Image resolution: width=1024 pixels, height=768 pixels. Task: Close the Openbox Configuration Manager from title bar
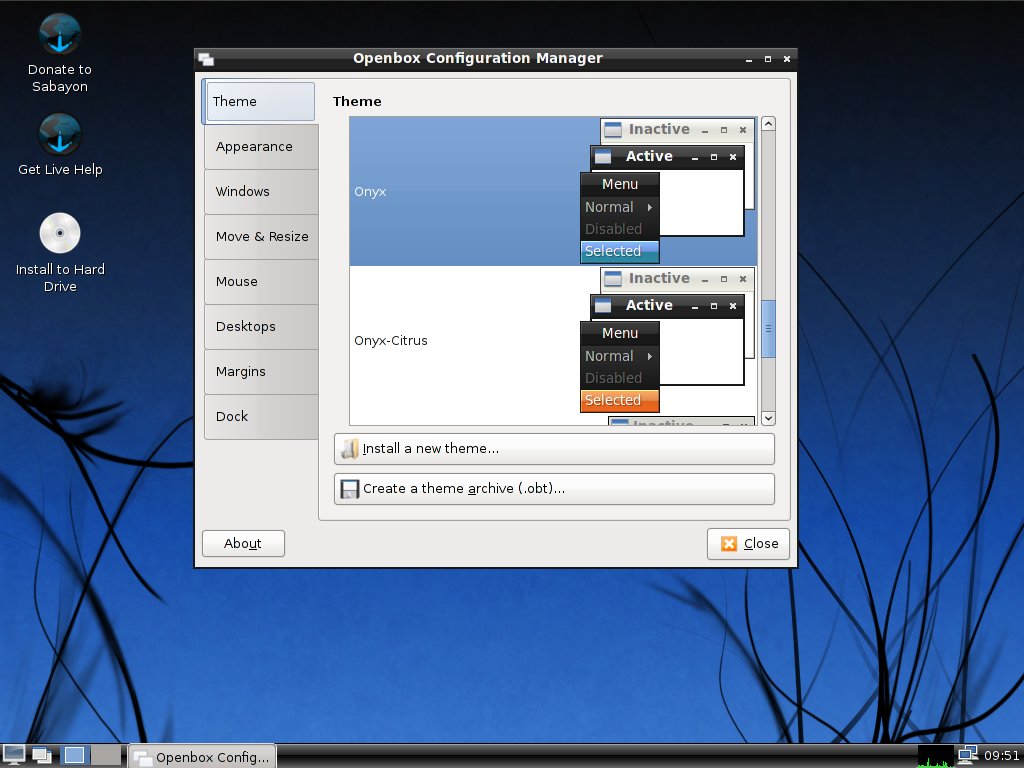coord(787,59)
